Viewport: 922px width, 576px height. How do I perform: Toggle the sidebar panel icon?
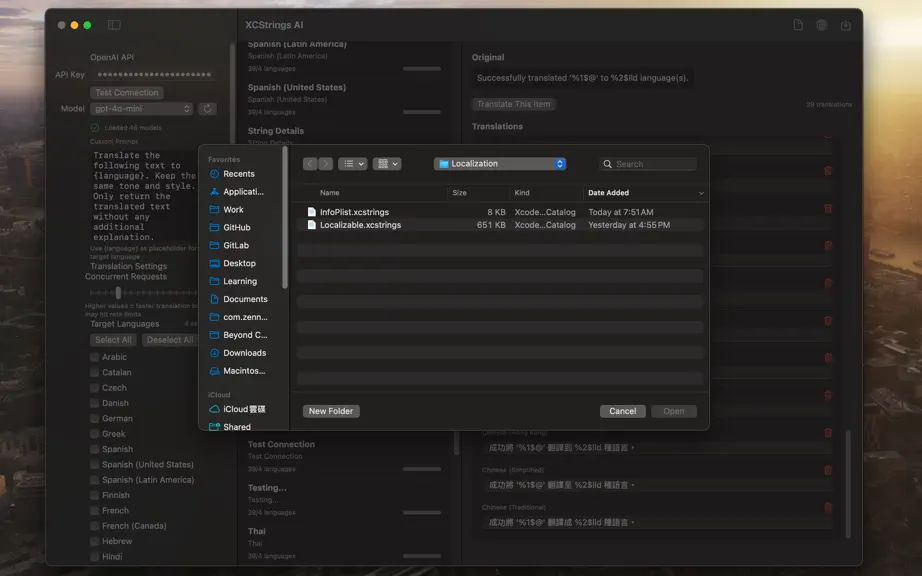[114, 25]
